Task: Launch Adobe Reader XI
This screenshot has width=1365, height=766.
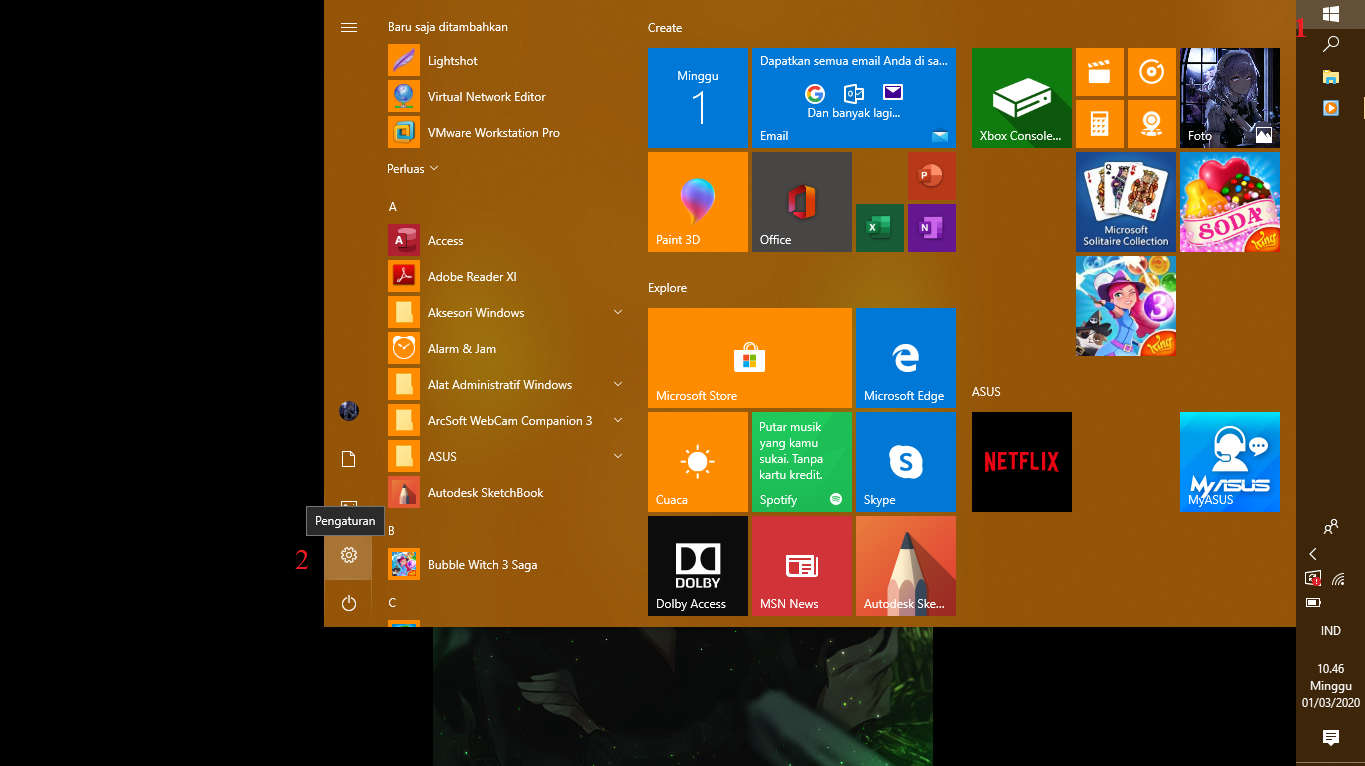Action: pos(508,277)
